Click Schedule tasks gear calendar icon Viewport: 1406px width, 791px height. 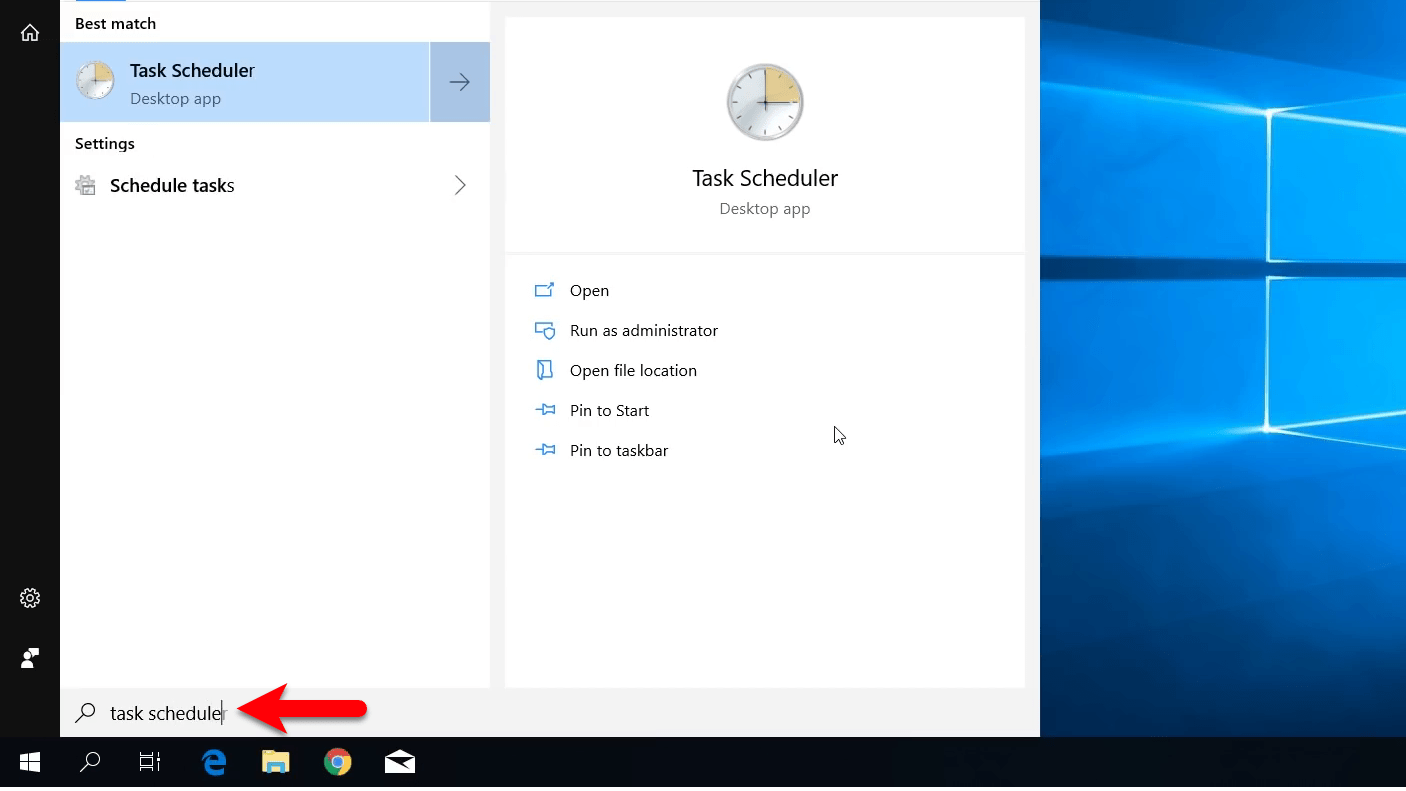click(x=86, y=185)
